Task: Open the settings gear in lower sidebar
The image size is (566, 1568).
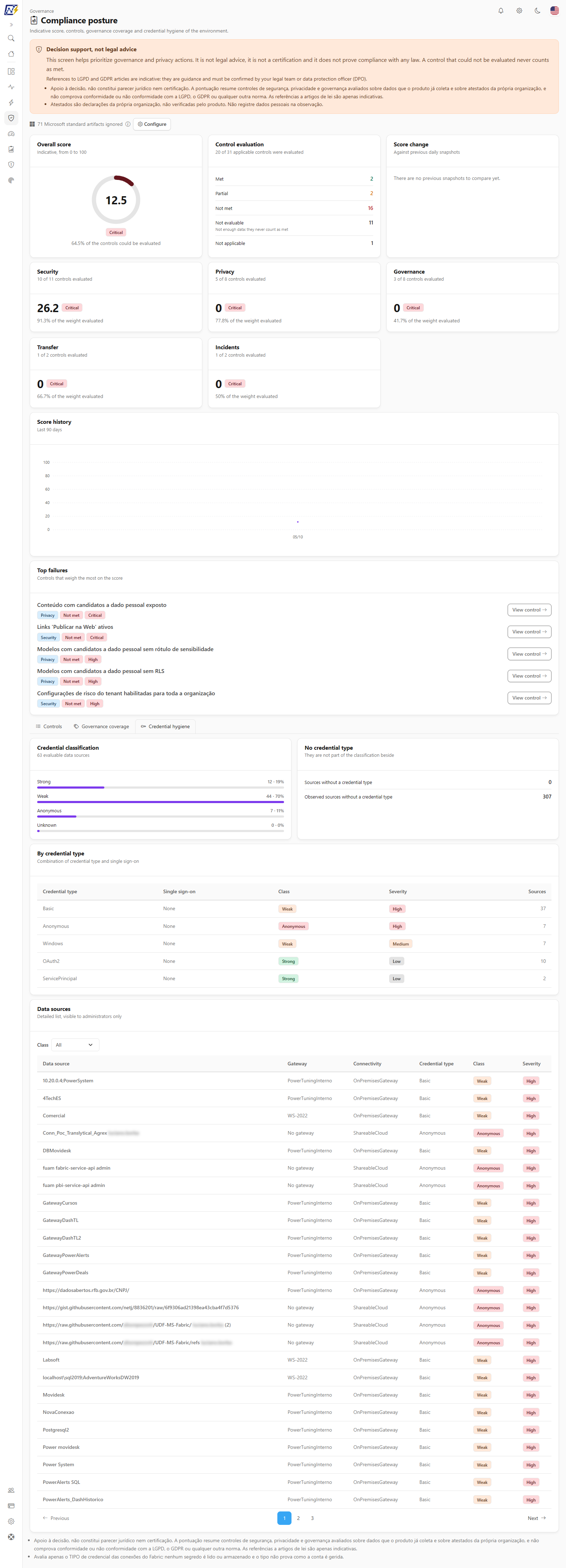Action: coord(11,1521)
